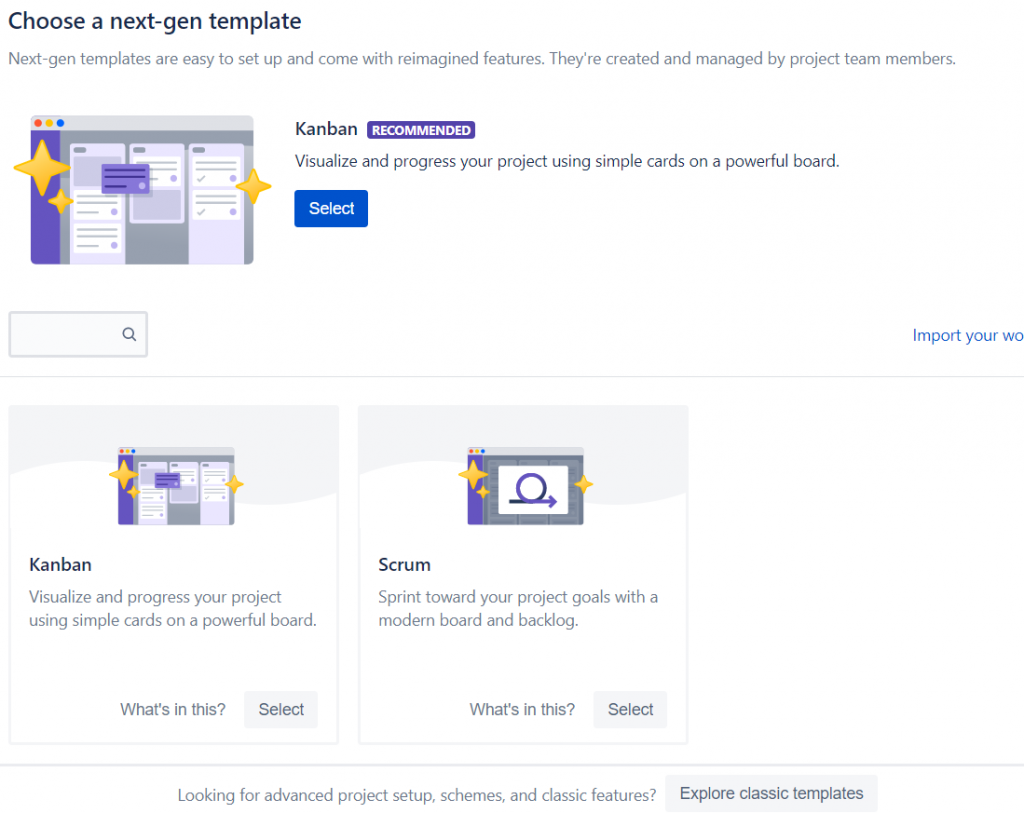Click What's in this under Scrum

pyautogui.click(x=522, y=709)
